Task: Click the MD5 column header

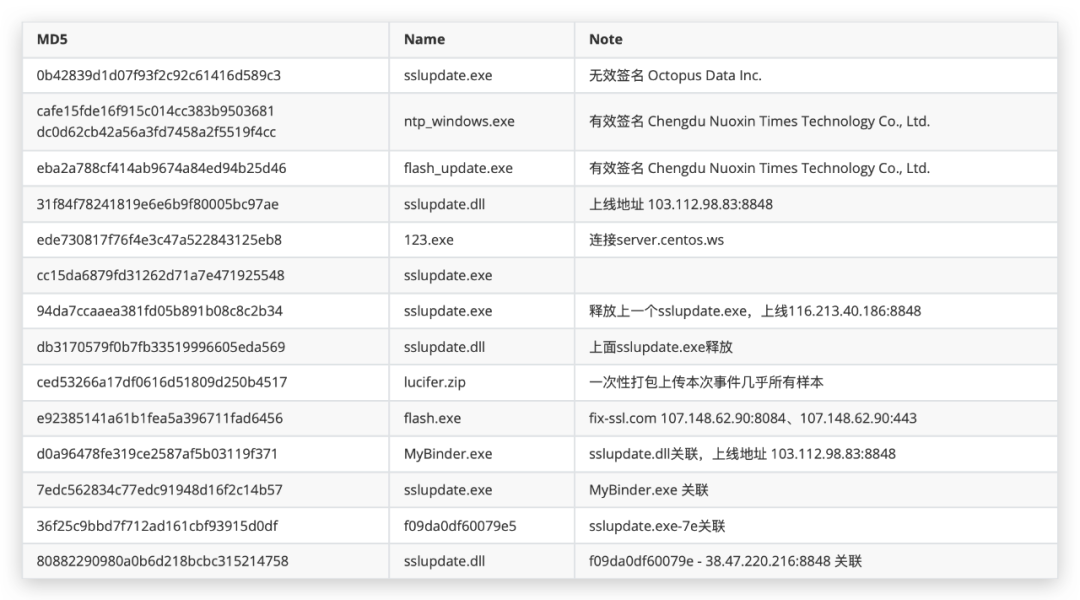Action: tap(52, 39)
